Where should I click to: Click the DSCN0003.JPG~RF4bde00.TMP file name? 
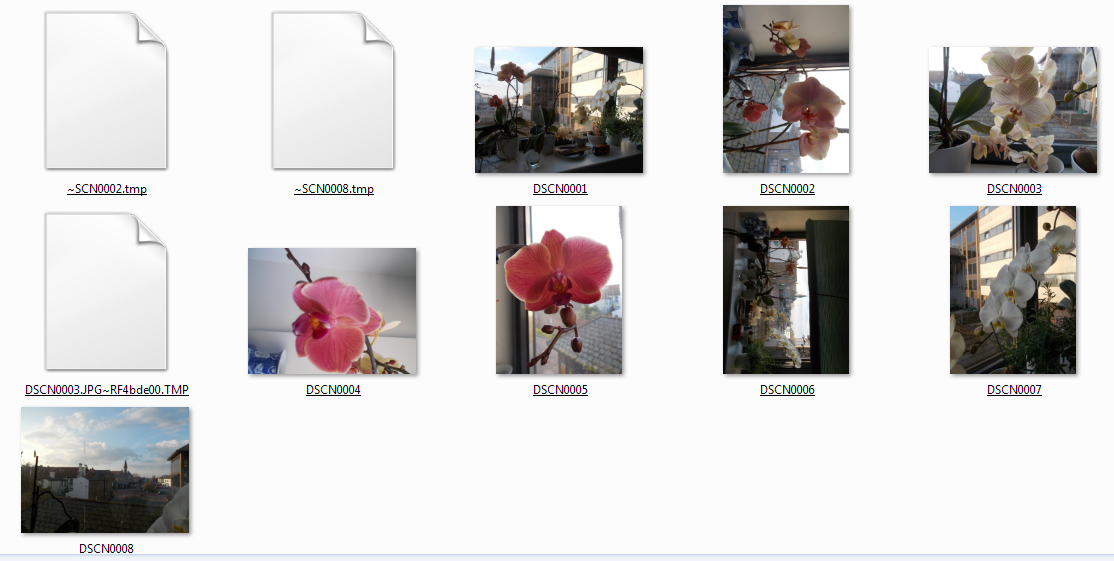click(x=107, y=390)
